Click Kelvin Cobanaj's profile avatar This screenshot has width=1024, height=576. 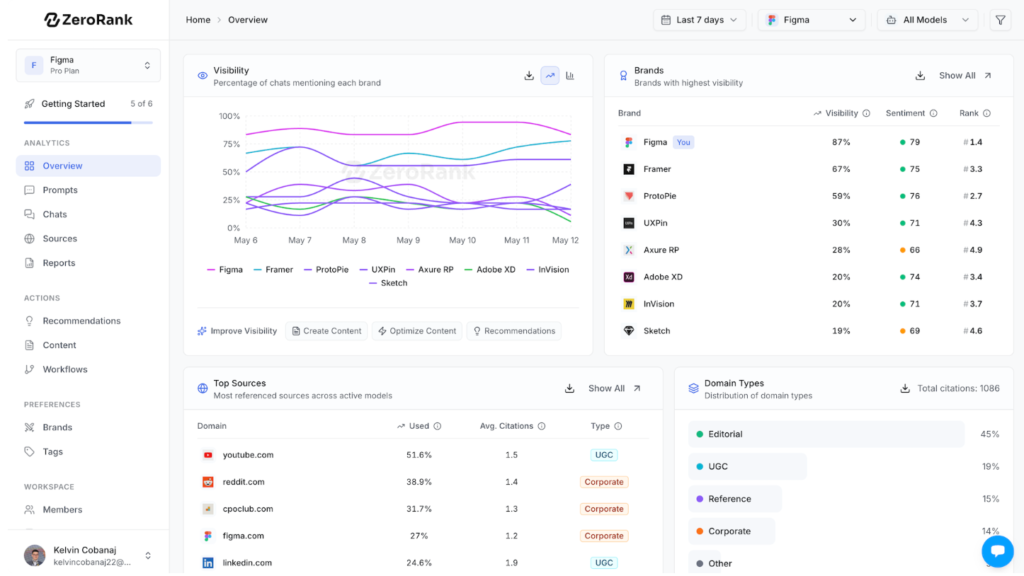[35, 555]
